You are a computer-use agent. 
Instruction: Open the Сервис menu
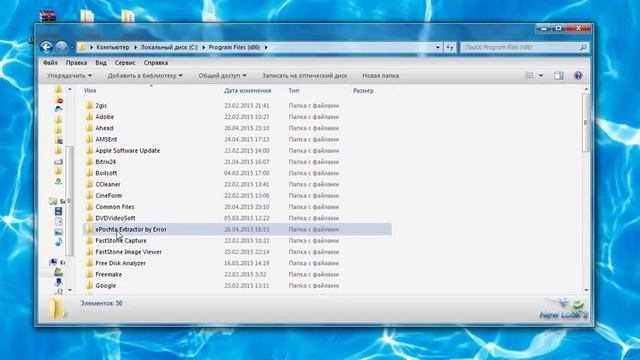125,63
